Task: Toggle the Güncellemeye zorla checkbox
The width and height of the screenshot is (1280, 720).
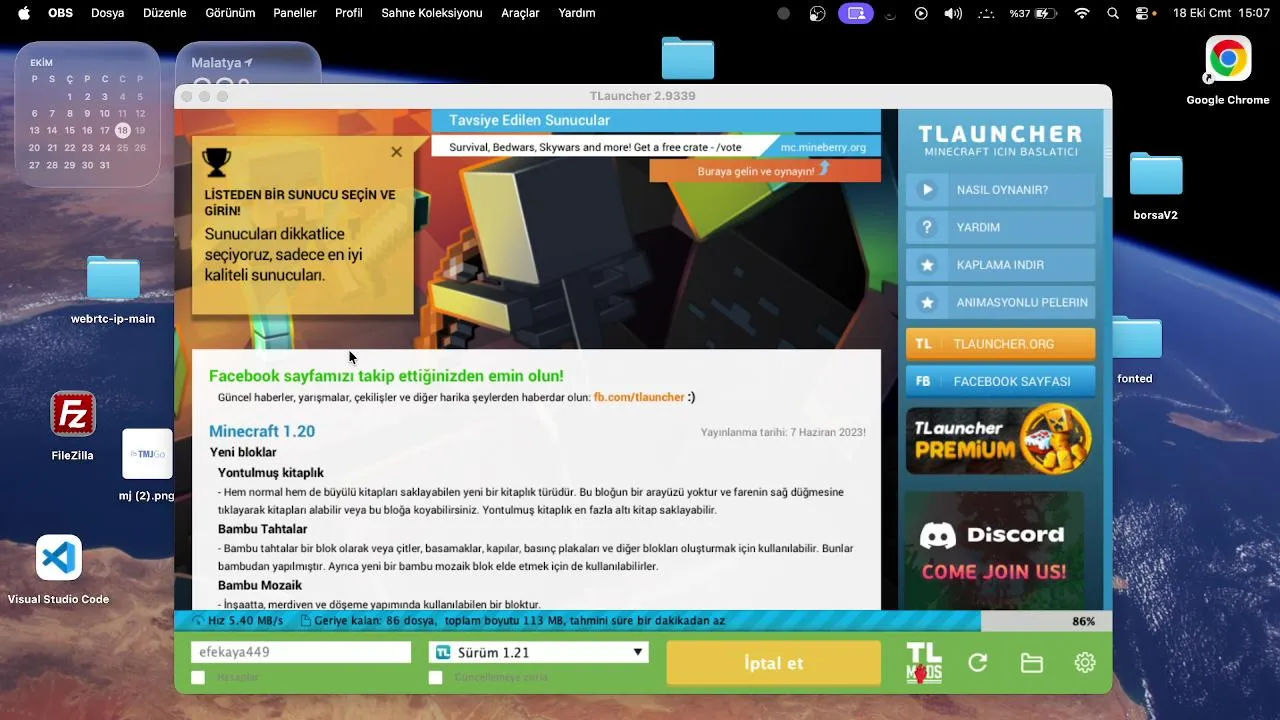Action: point(435,678)
